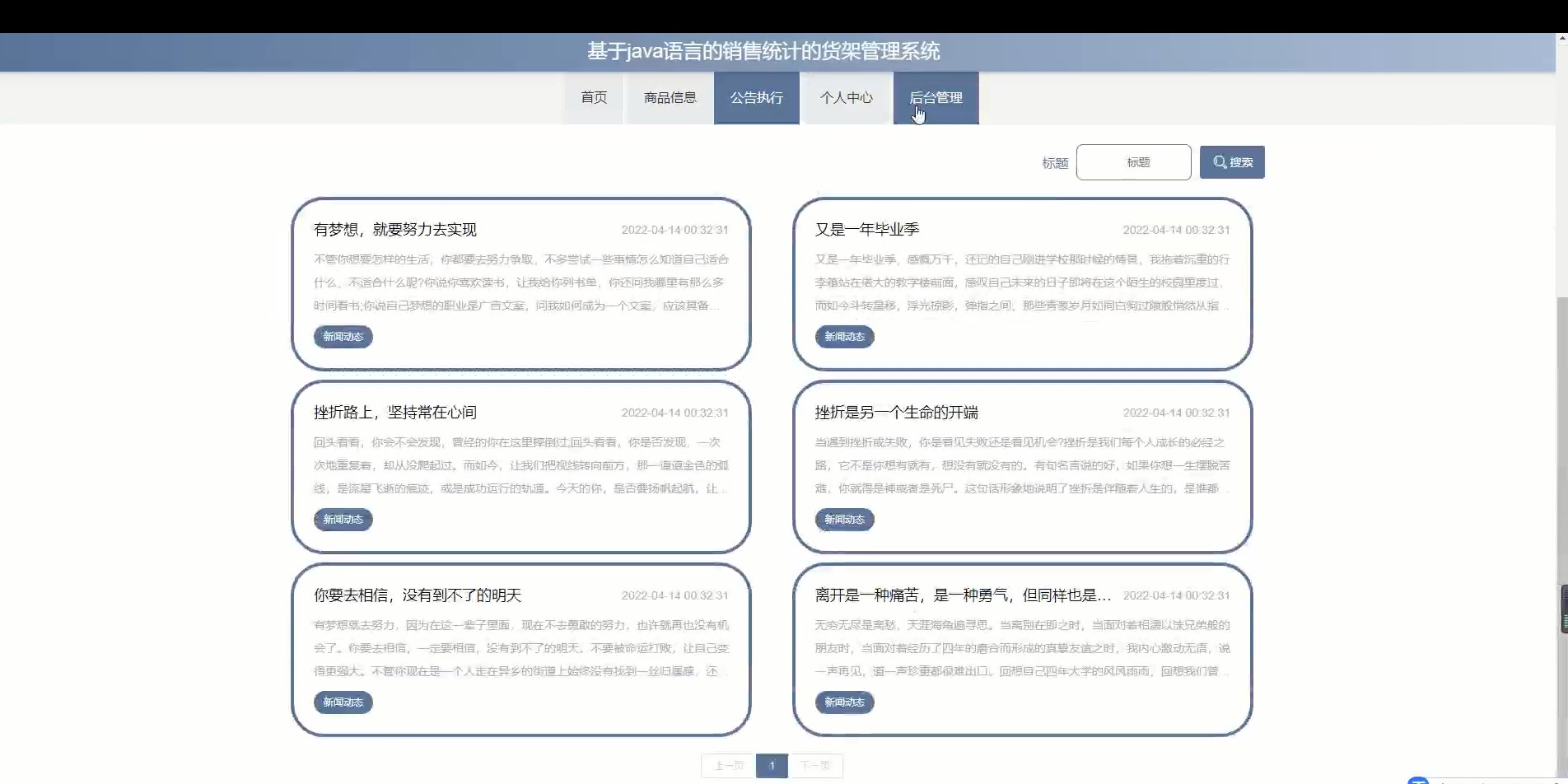Open the 首页 navigation tab

pyautogui.click(x=594, y=98)
